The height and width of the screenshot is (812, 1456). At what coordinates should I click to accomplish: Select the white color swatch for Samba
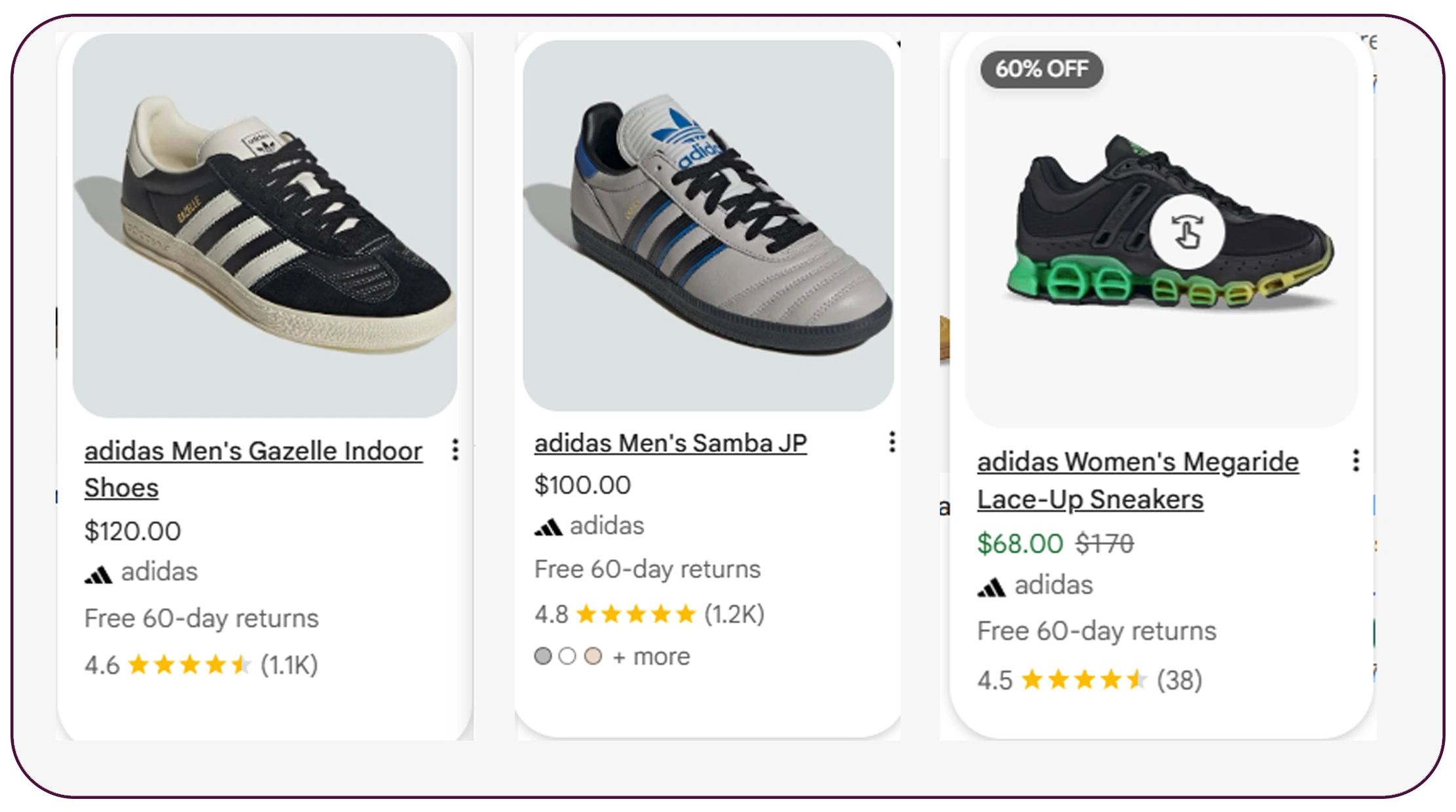568,656
